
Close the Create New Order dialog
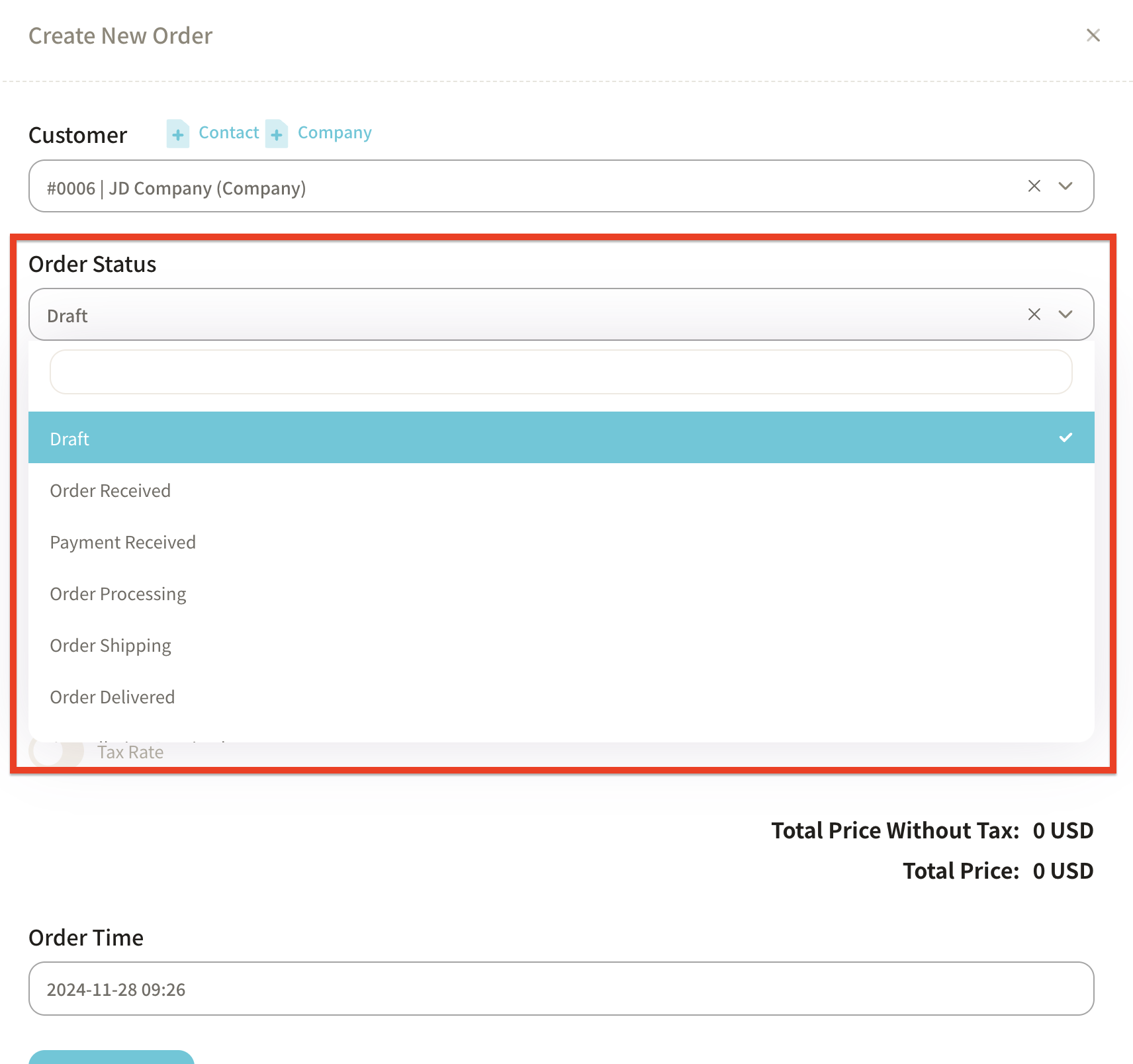pyautogui.click(x=1093, y=35)
